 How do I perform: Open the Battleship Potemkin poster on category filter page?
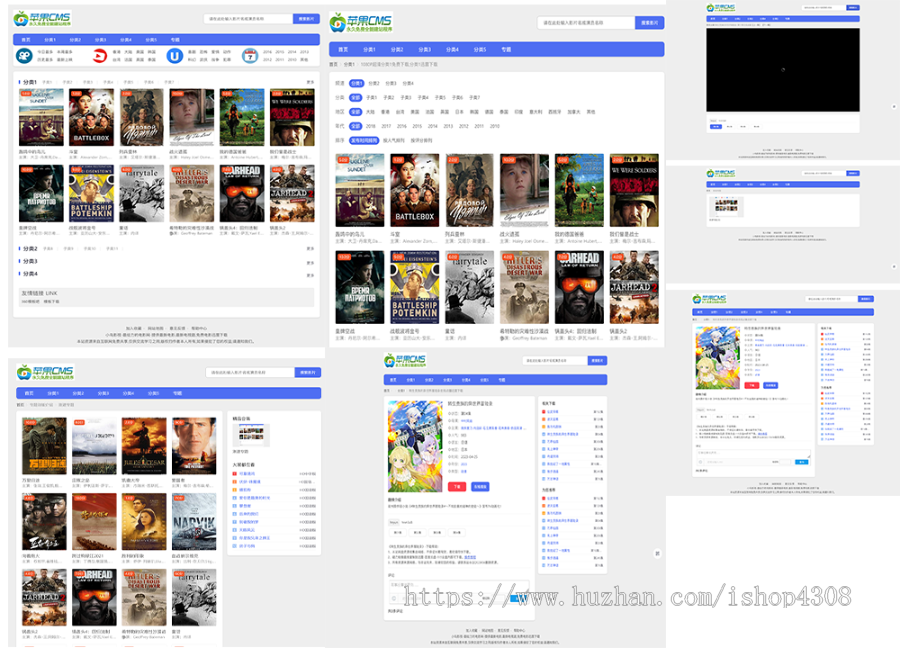pyautogui.click(x=414, y=287)
